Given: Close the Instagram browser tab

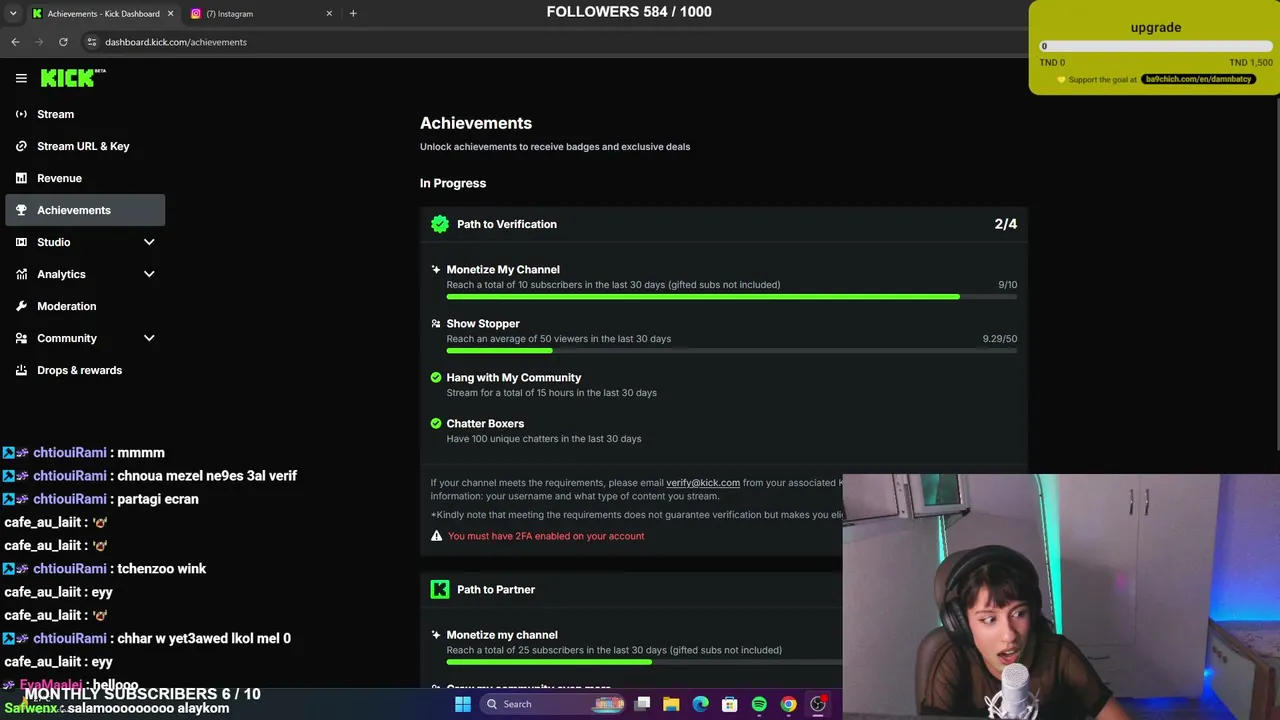Looking at the screenshot, I should click(x=329, y=14).
